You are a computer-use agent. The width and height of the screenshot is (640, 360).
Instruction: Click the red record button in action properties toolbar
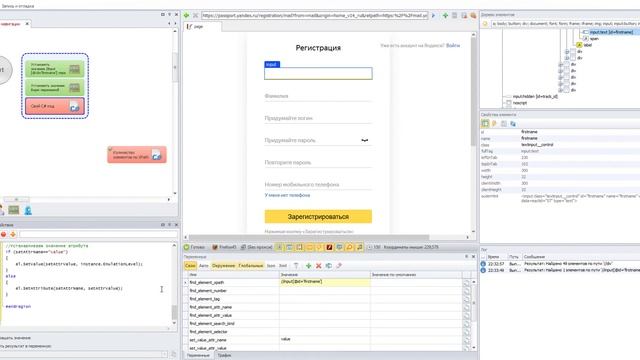point(4,234)
